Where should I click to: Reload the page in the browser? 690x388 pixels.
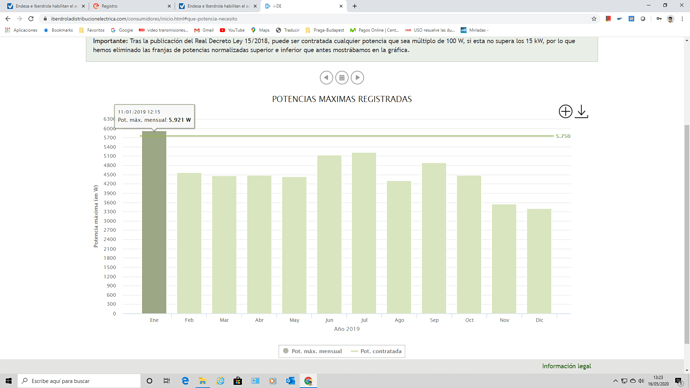pyautogui.click(x=31, y=19)
